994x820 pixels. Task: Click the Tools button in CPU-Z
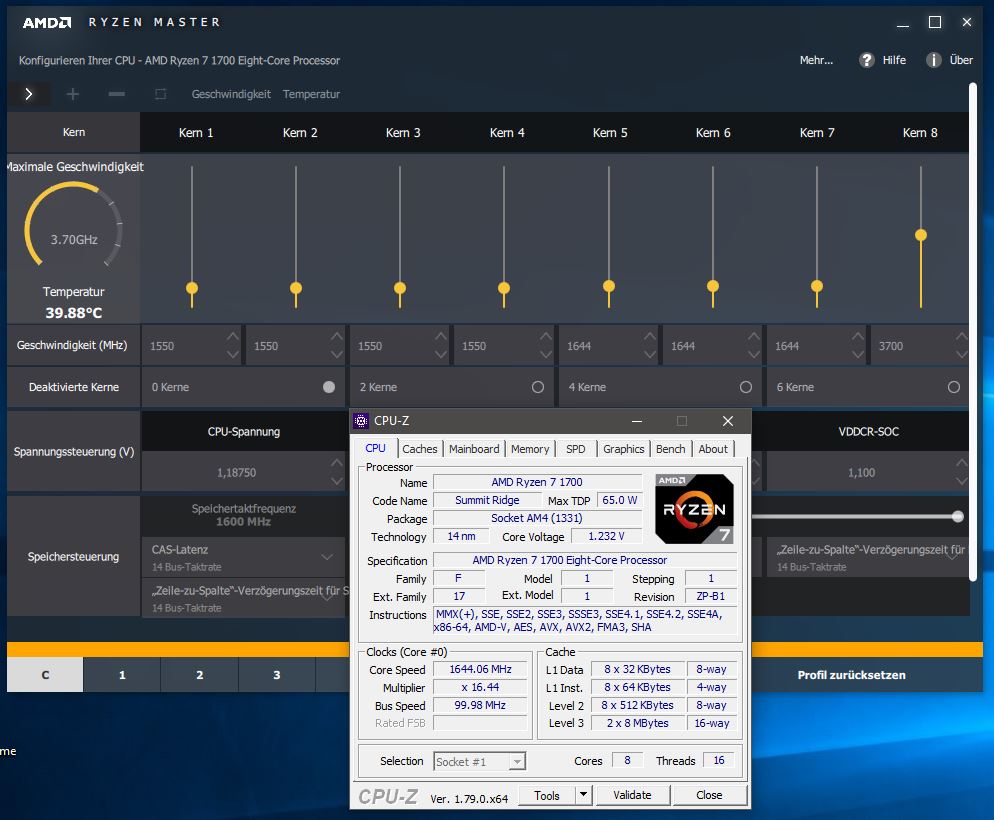(546, 795)
